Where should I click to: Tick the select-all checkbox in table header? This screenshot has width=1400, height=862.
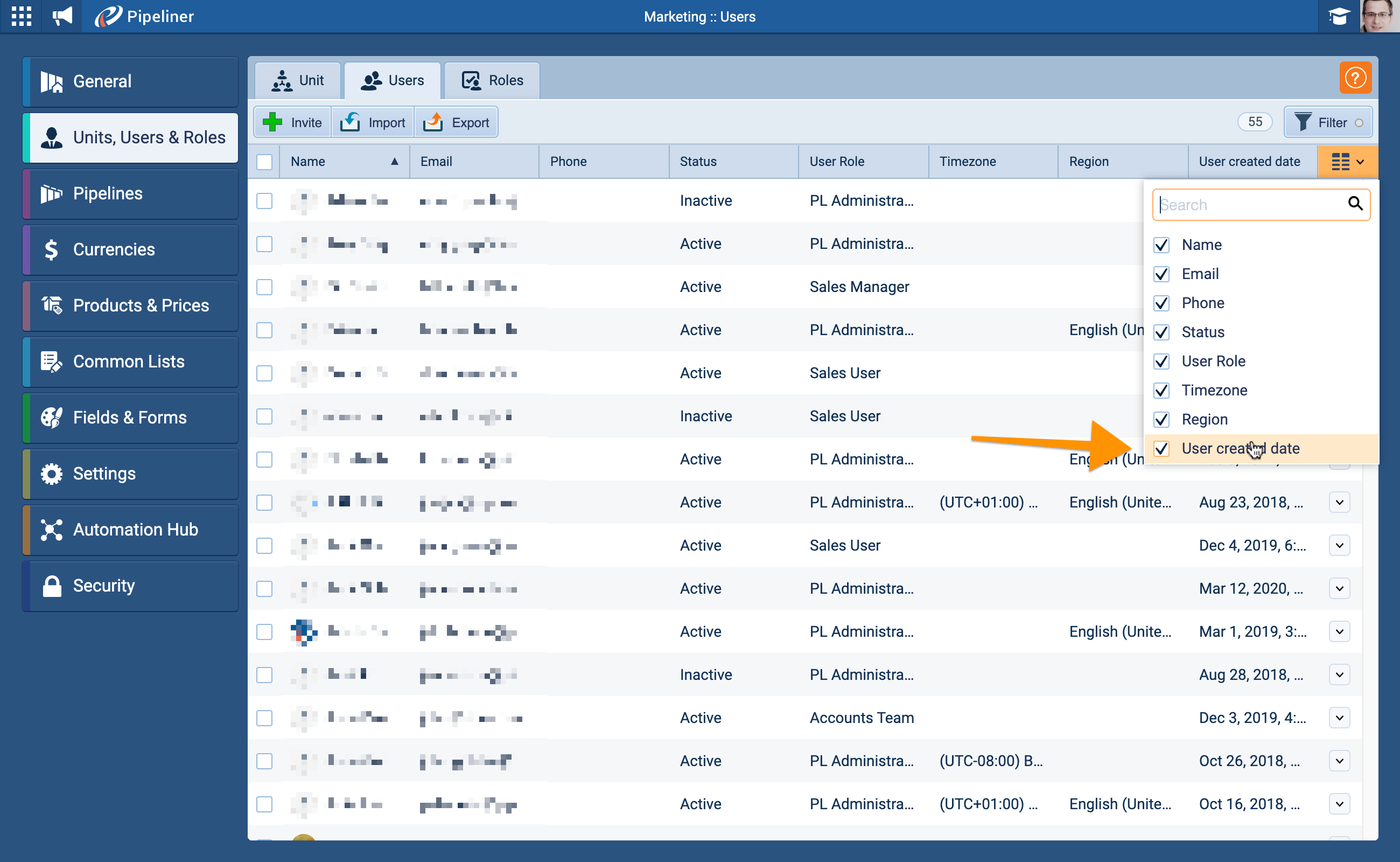point(264,162)
